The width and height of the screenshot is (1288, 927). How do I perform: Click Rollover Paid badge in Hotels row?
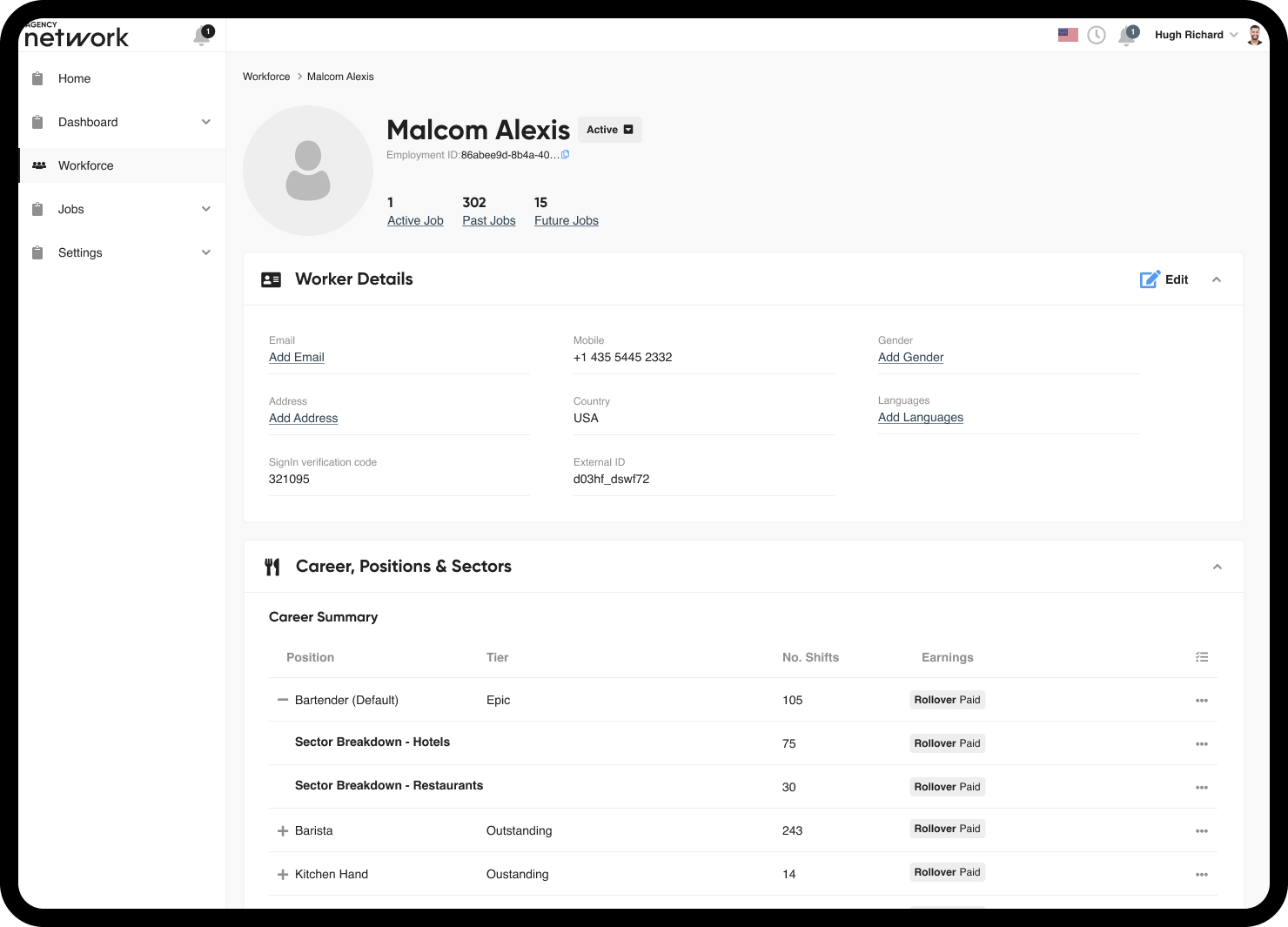pyautogui.click(x=948, y=743)
